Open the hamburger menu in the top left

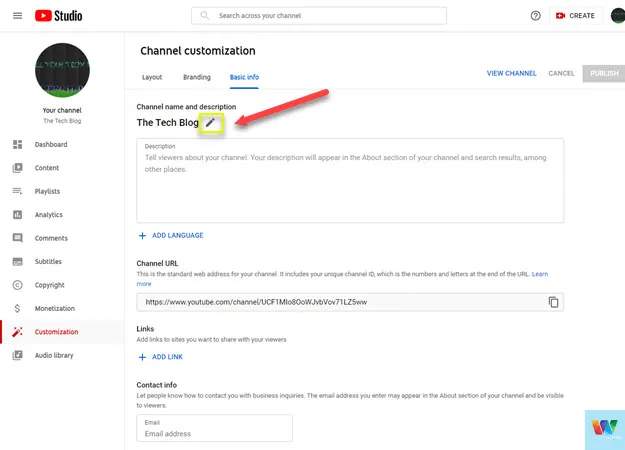[17, 16]
